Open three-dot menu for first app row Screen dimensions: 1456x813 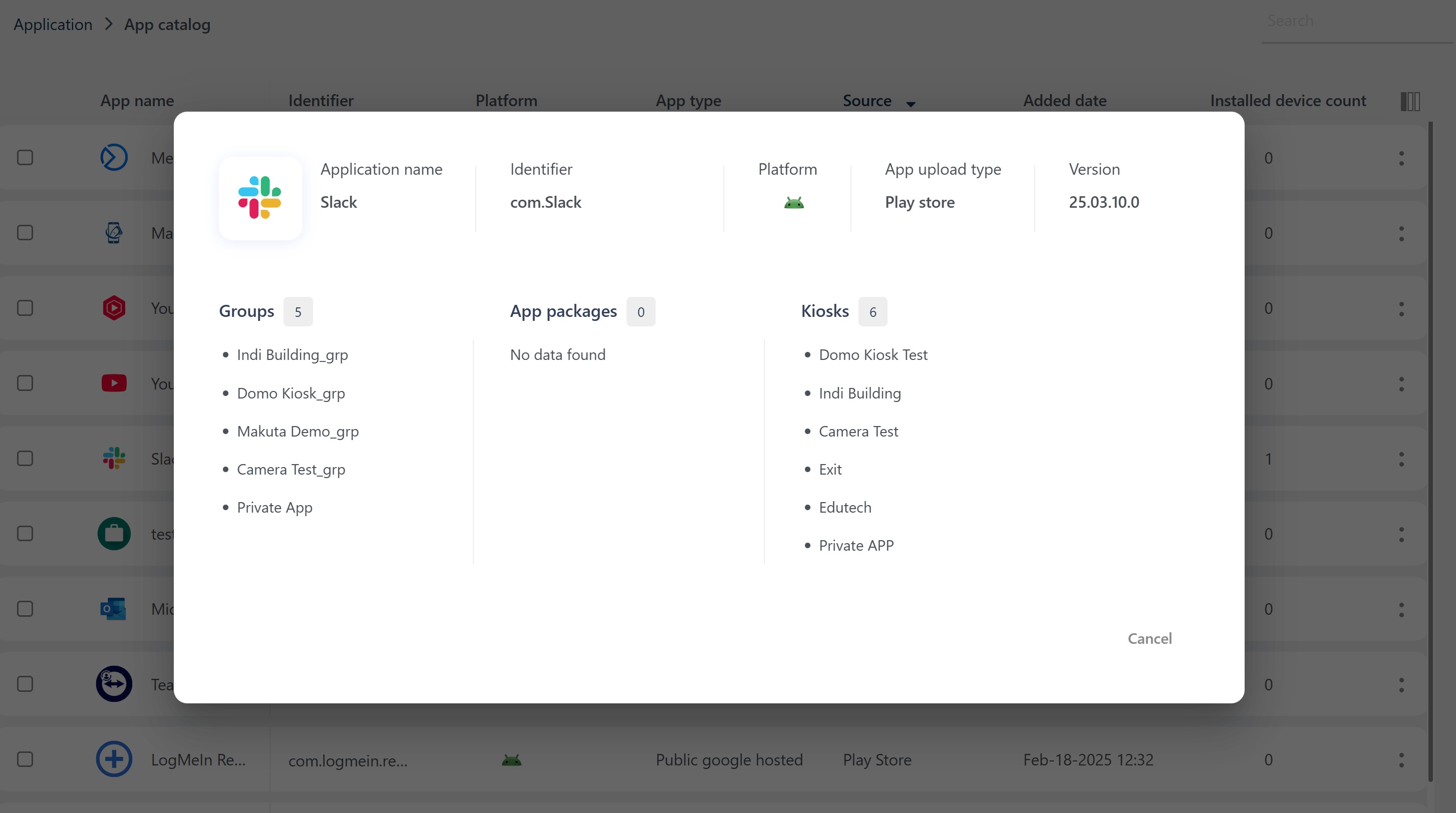(1401, 158)
